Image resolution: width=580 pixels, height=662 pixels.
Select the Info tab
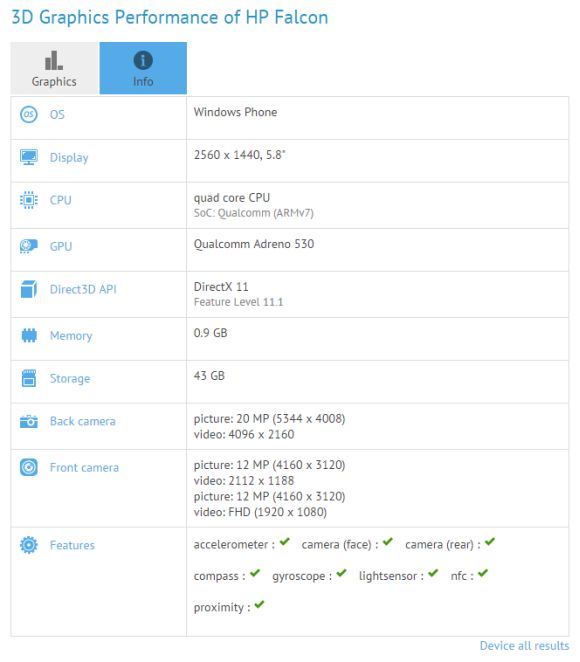143,68
